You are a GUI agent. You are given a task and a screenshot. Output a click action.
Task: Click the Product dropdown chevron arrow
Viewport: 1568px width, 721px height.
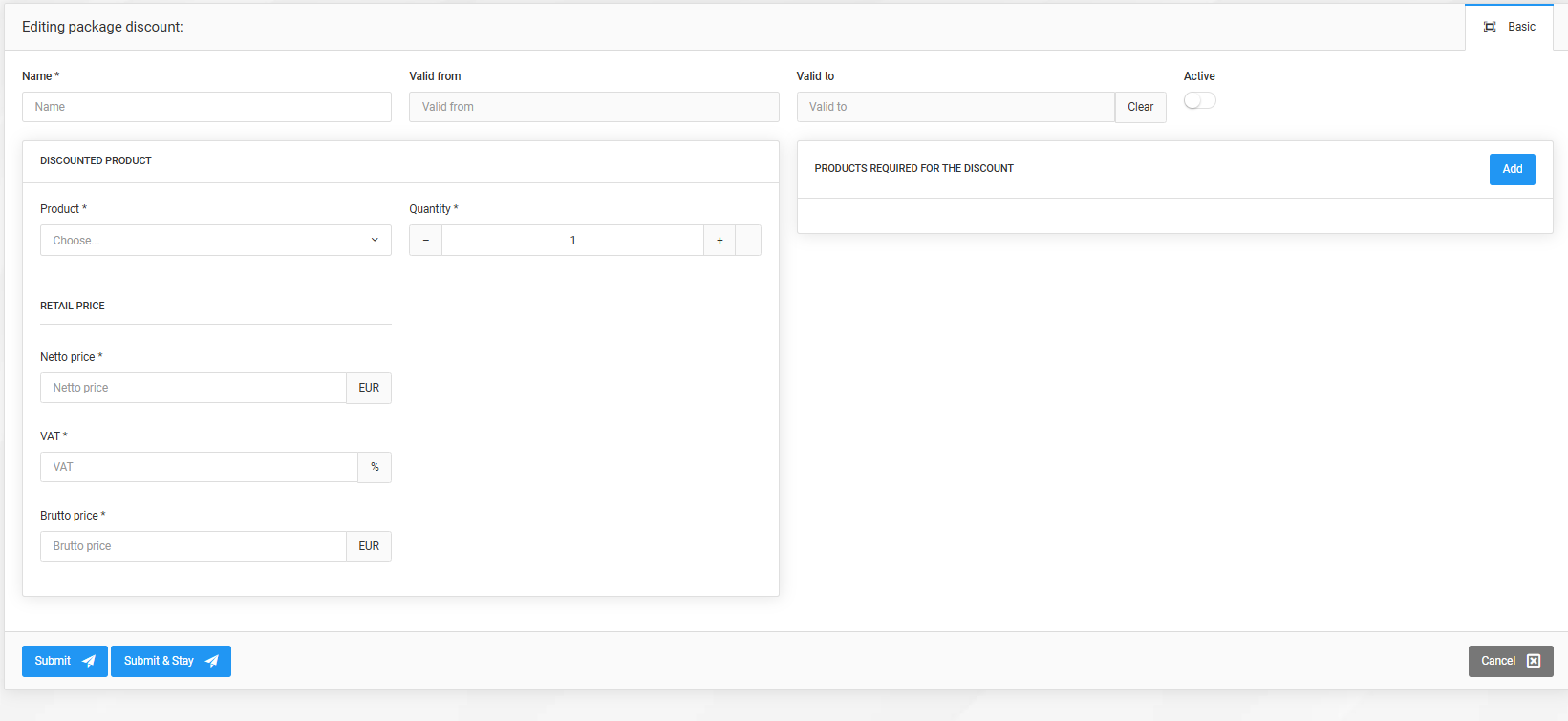[375, 240]
